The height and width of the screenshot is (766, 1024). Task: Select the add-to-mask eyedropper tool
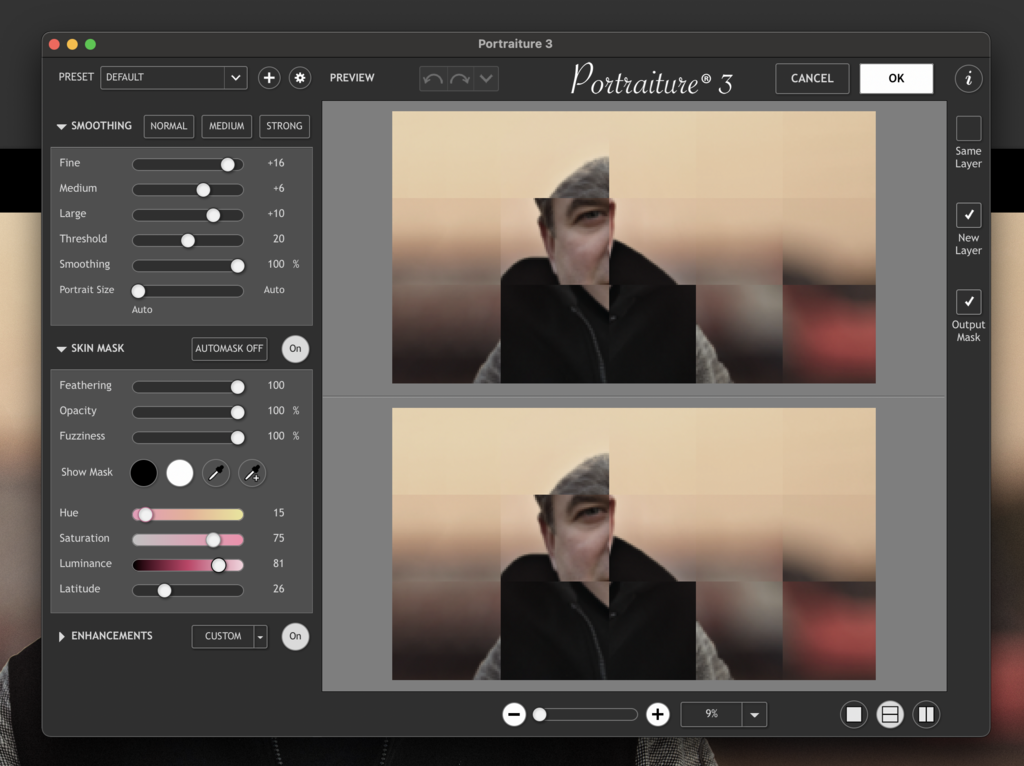pos(252,473)
